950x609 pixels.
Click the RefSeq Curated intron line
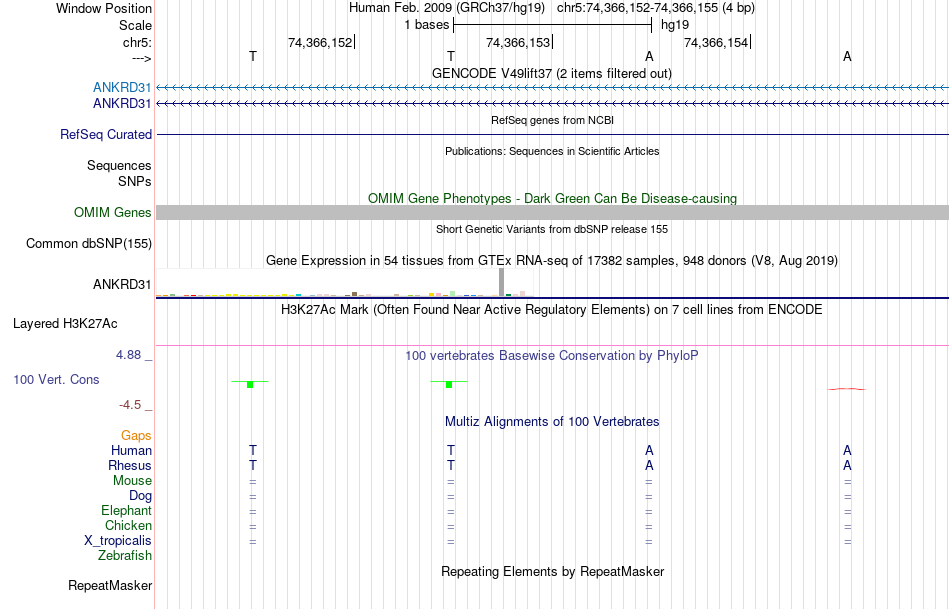point(552,134)
